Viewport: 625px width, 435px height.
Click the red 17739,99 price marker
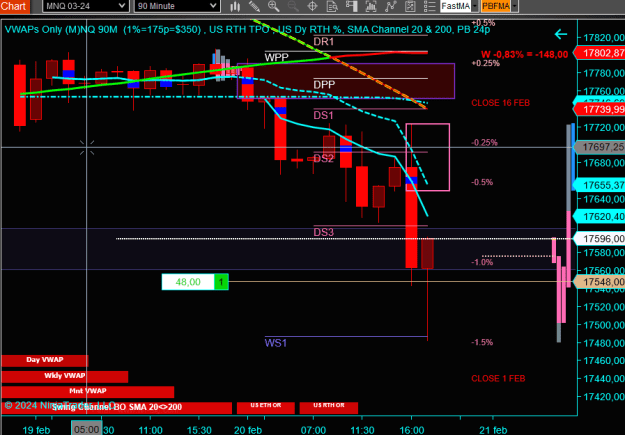click(x=599, y=109)
